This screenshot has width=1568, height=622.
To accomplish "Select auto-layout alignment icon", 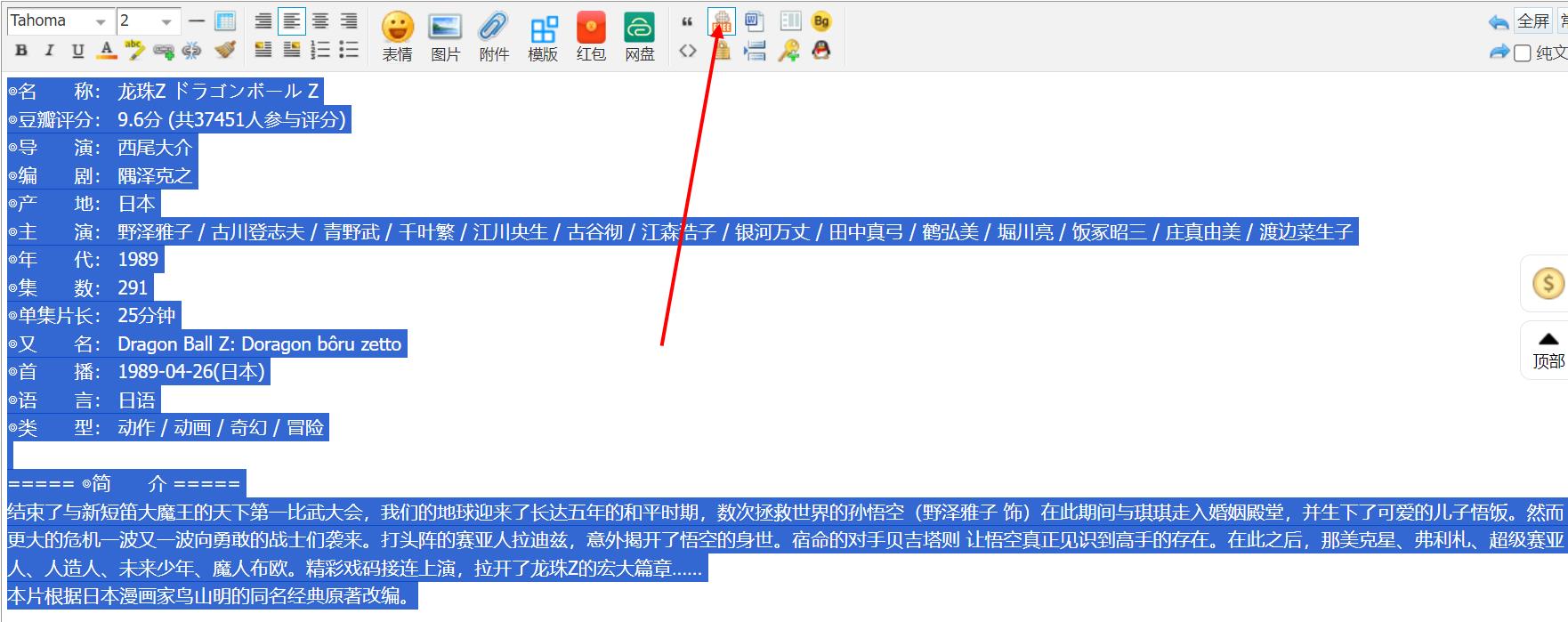I will 263,20.
